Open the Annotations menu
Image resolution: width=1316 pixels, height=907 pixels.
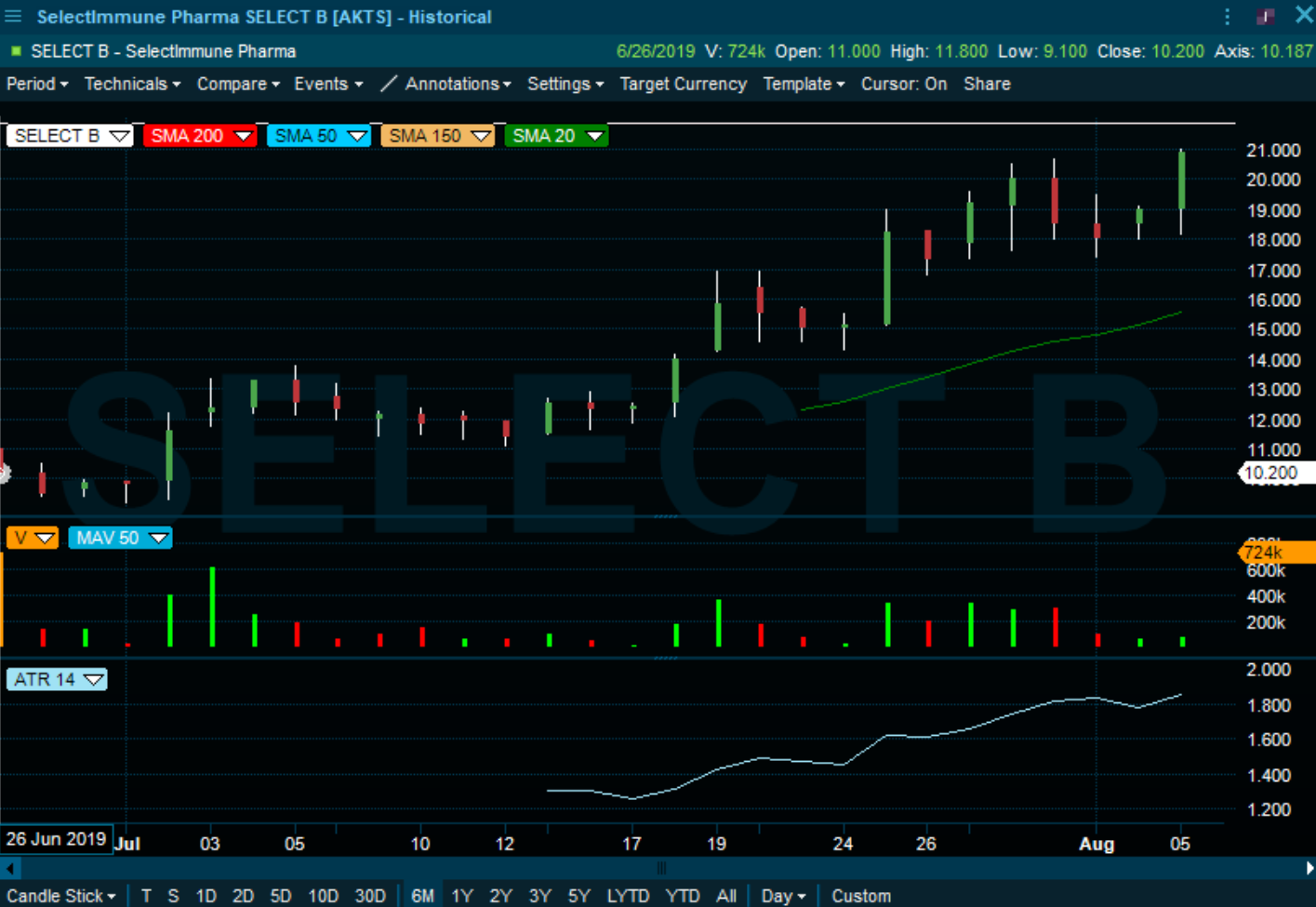point(458,84)
